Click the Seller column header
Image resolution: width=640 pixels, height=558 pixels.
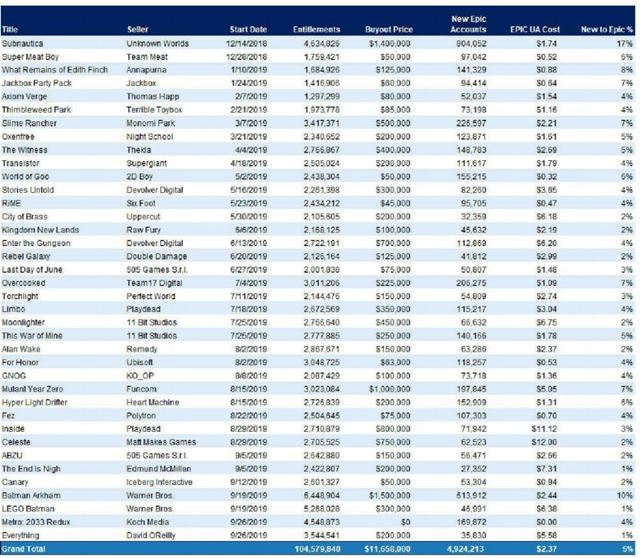click(140, 30)
